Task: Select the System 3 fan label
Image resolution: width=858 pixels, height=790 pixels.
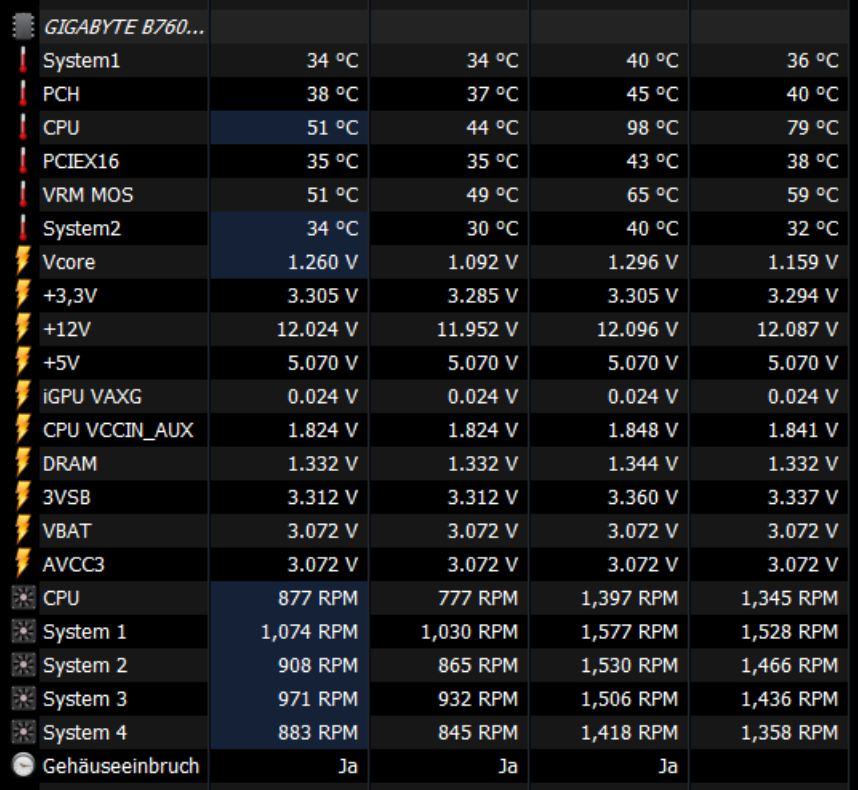Action: (x=84, y=699)
